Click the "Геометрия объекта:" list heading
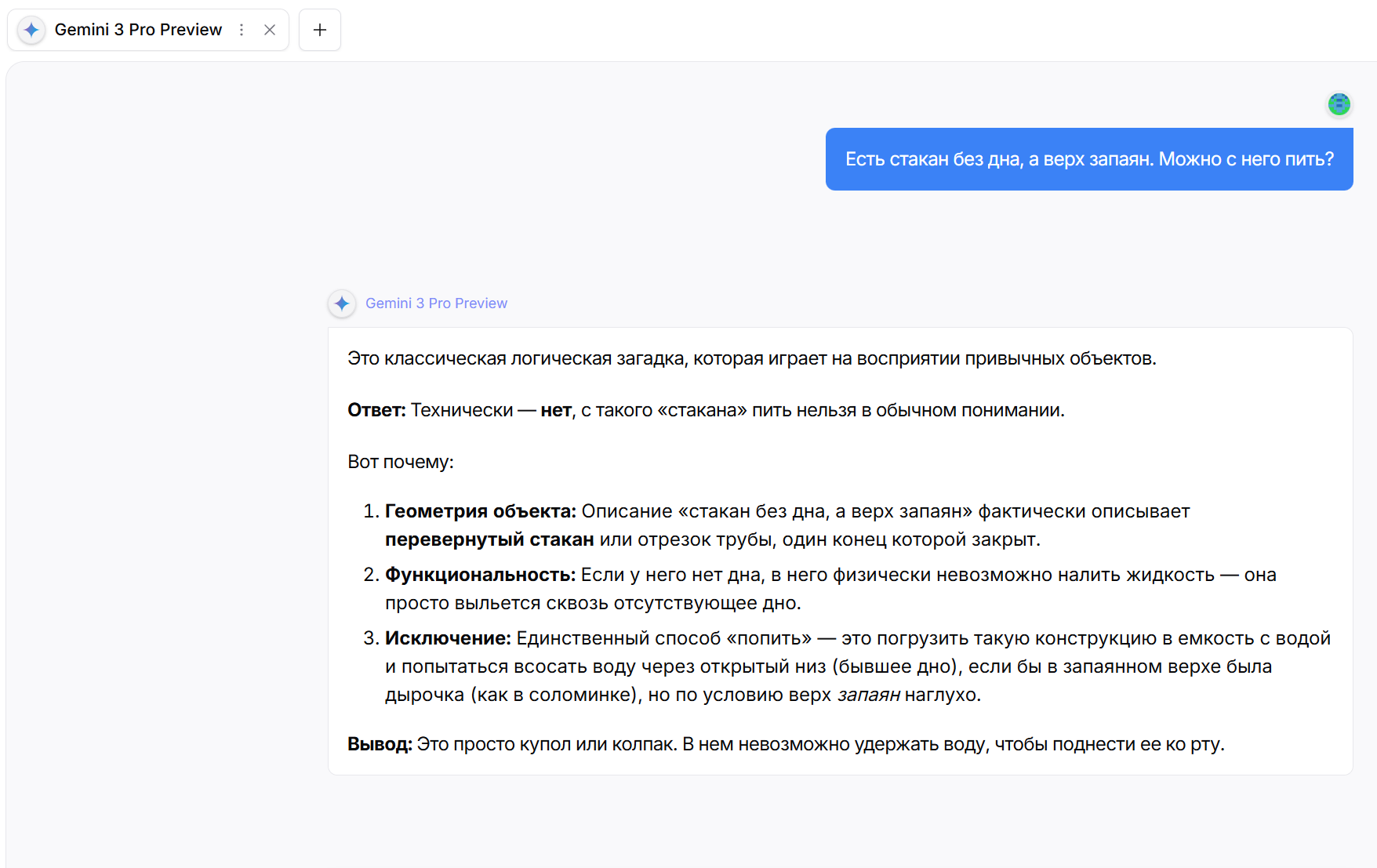Screen dimensions: 1377x868 480,511
